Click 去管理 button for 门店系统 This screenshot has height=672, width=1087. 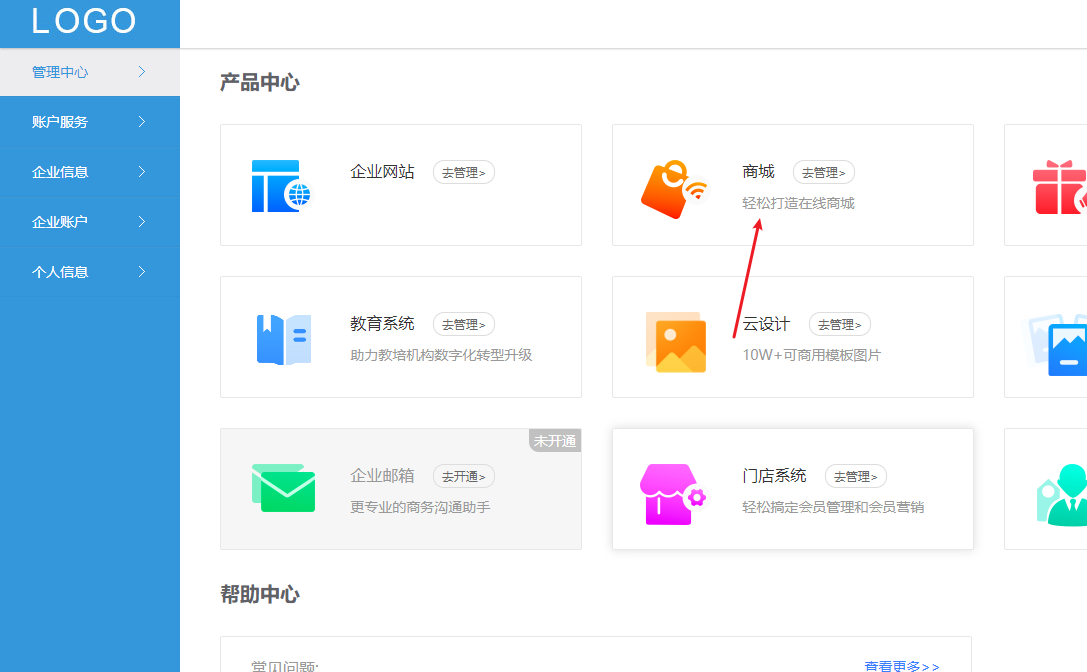tap(856, 476)
